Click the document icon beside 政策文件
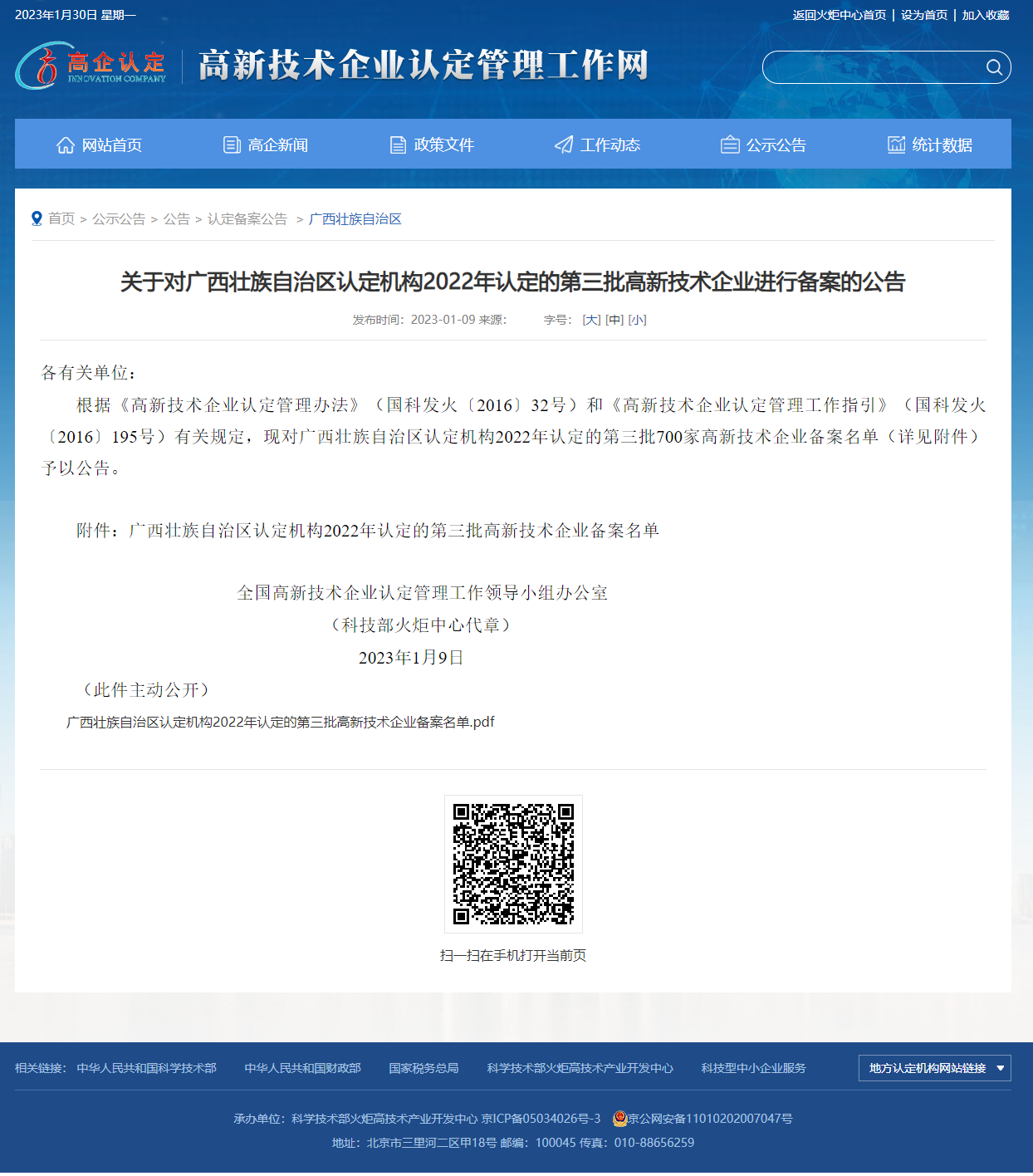Image resolution: width=1033 pixels, height=1176 pixels. [x=398, y=145]
